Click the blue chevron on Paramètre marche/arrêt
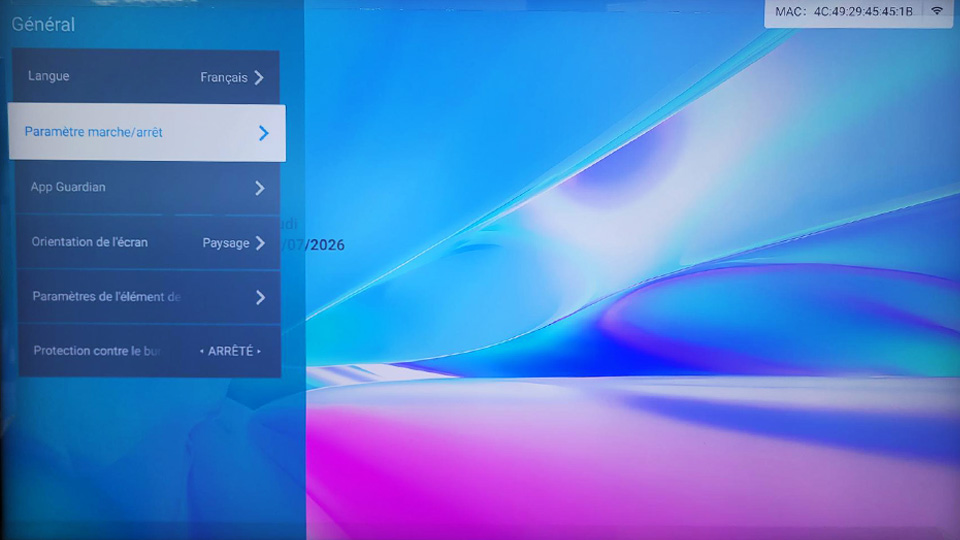This screenshot has width=960, height=540. (263, 133)
